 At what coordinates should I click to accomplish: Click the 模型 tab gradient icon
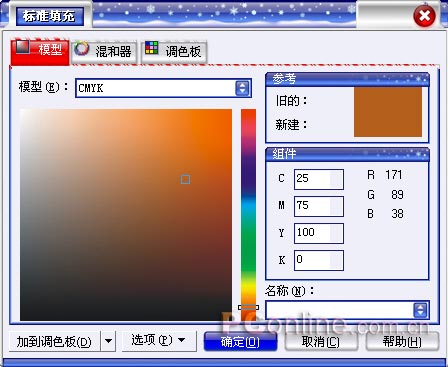[x=23, y=47]
